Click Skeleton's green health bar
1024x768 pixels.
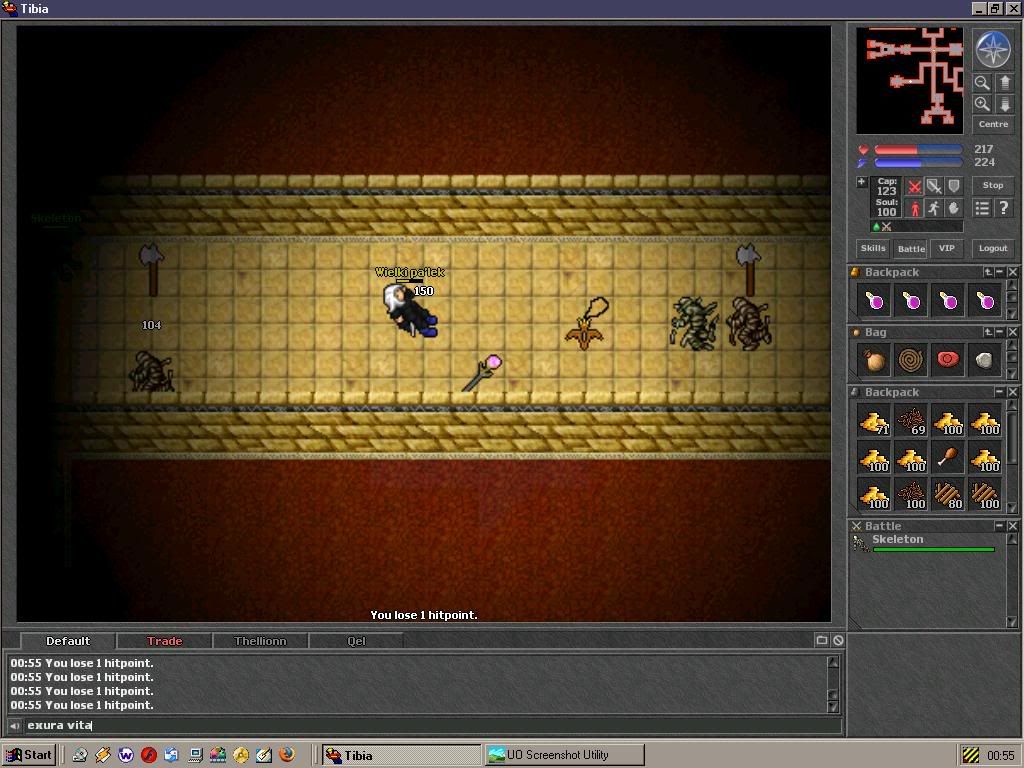click(x=933, y=550)
